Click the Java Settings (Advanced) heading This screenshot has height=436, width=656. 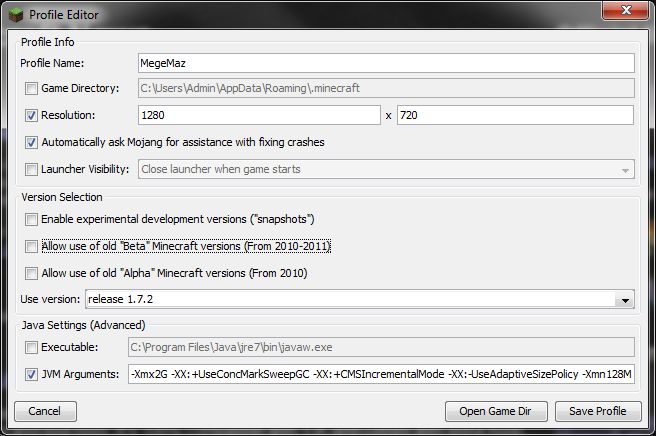[83, 325]
